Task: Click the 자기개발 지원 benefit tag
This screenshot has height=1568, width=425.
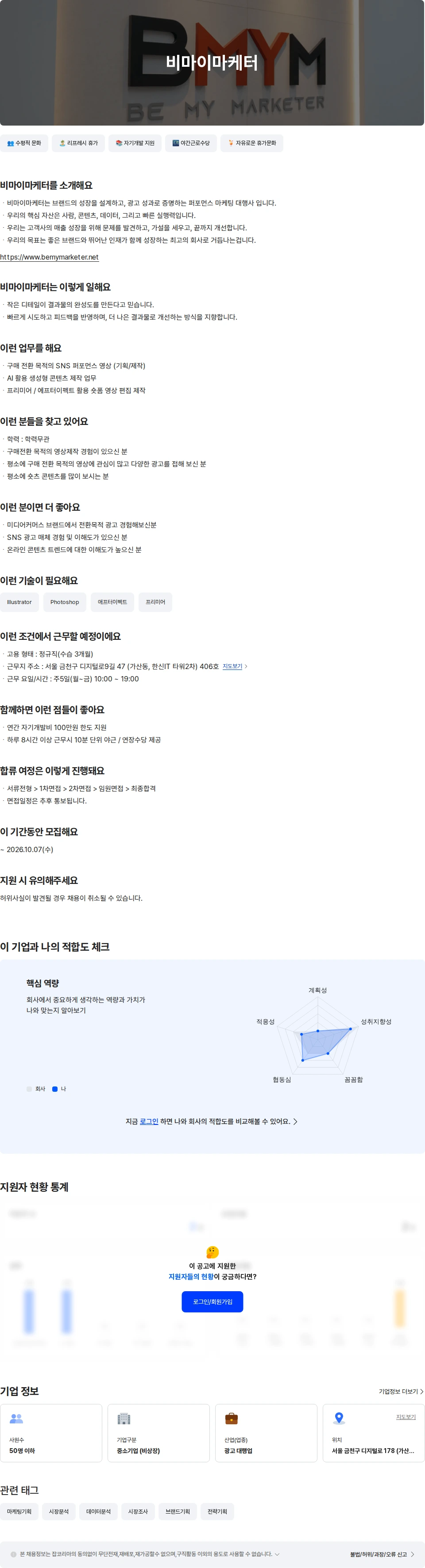Action: 135,143
